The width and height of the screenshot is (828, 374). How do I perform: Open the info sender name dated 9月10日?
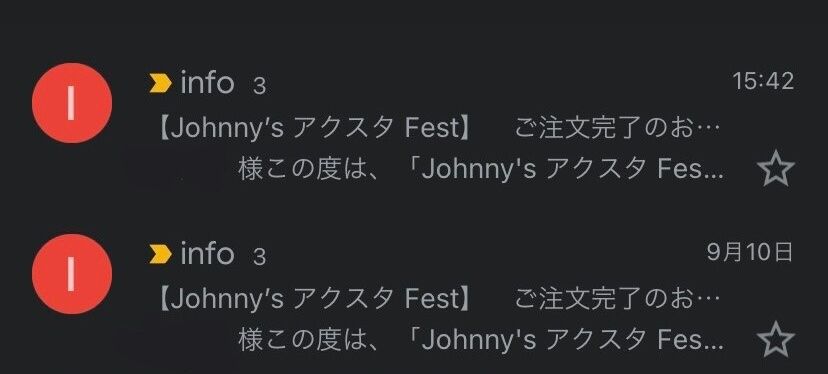pyautogui.click(x=207, y=254)
